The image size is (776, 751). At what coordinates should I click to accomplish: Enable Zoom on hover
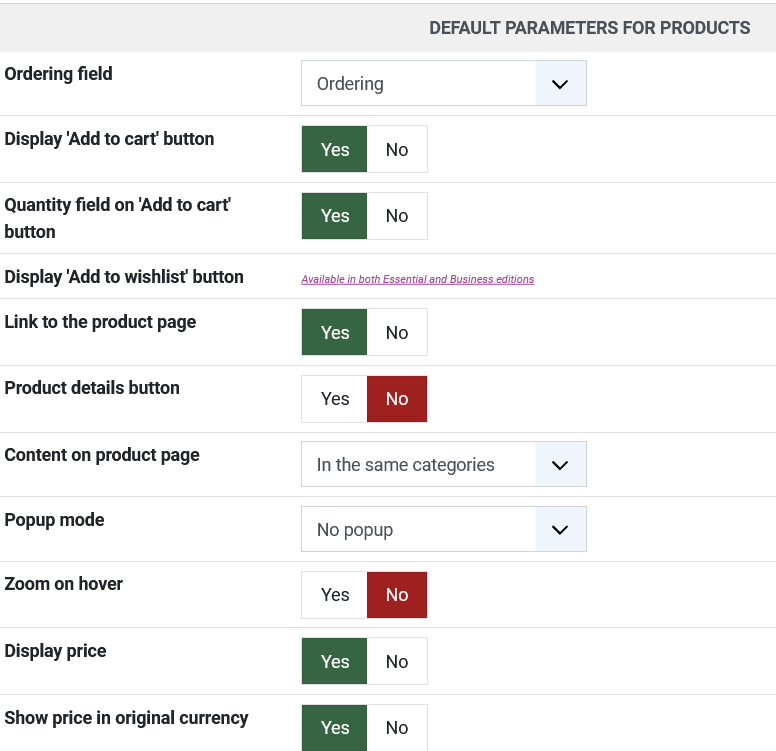click(335, 595)
